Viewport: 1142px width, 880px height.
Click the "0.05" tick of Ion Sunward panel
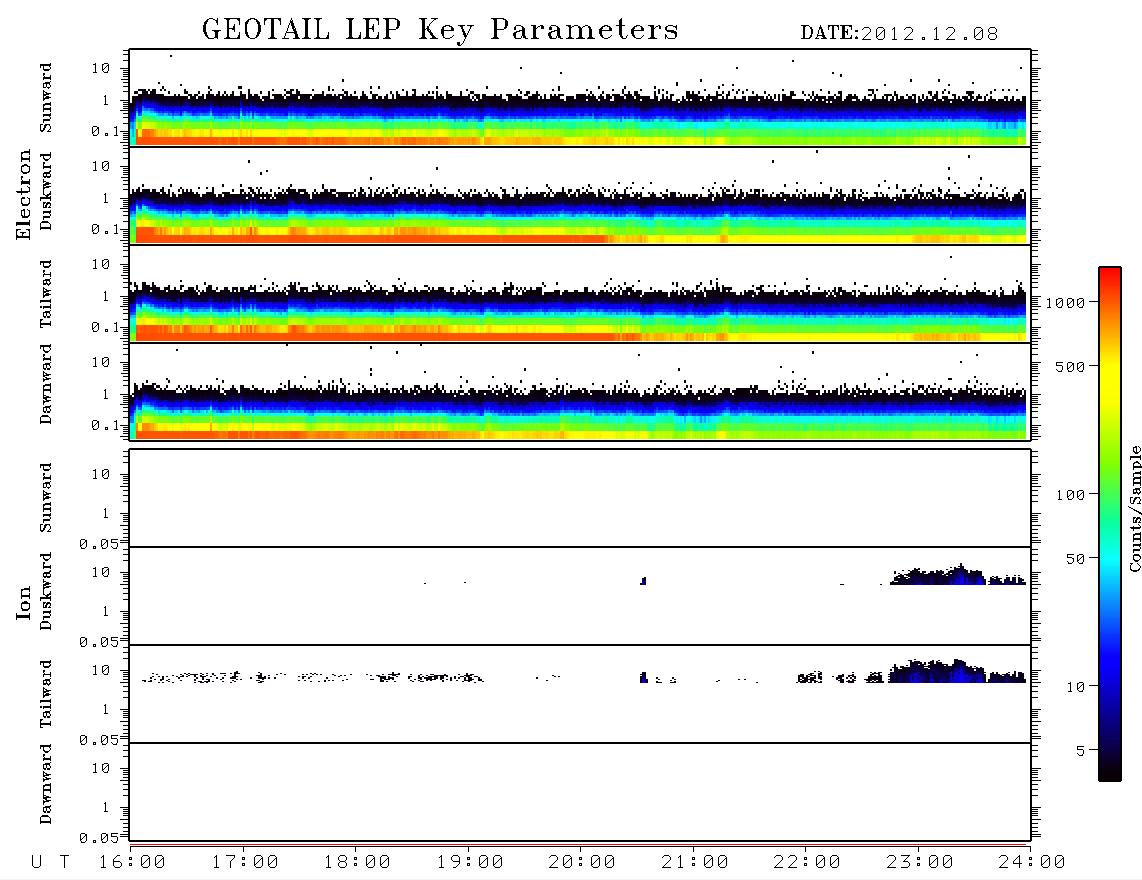click(99, 544)
